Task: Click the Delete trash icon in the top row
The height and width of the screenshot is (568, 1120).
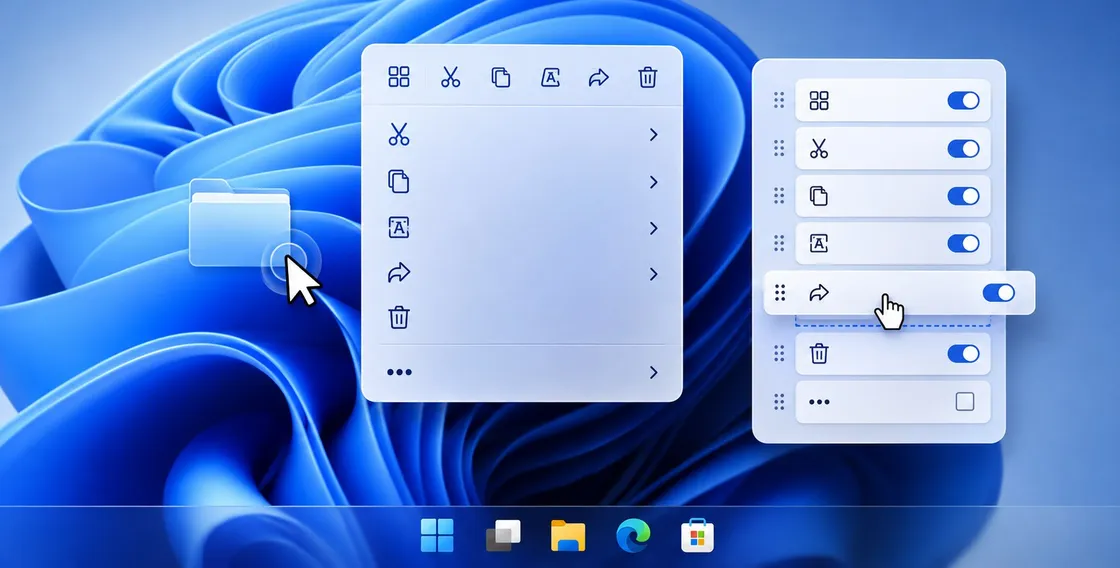Action: [x=647, y=77]
